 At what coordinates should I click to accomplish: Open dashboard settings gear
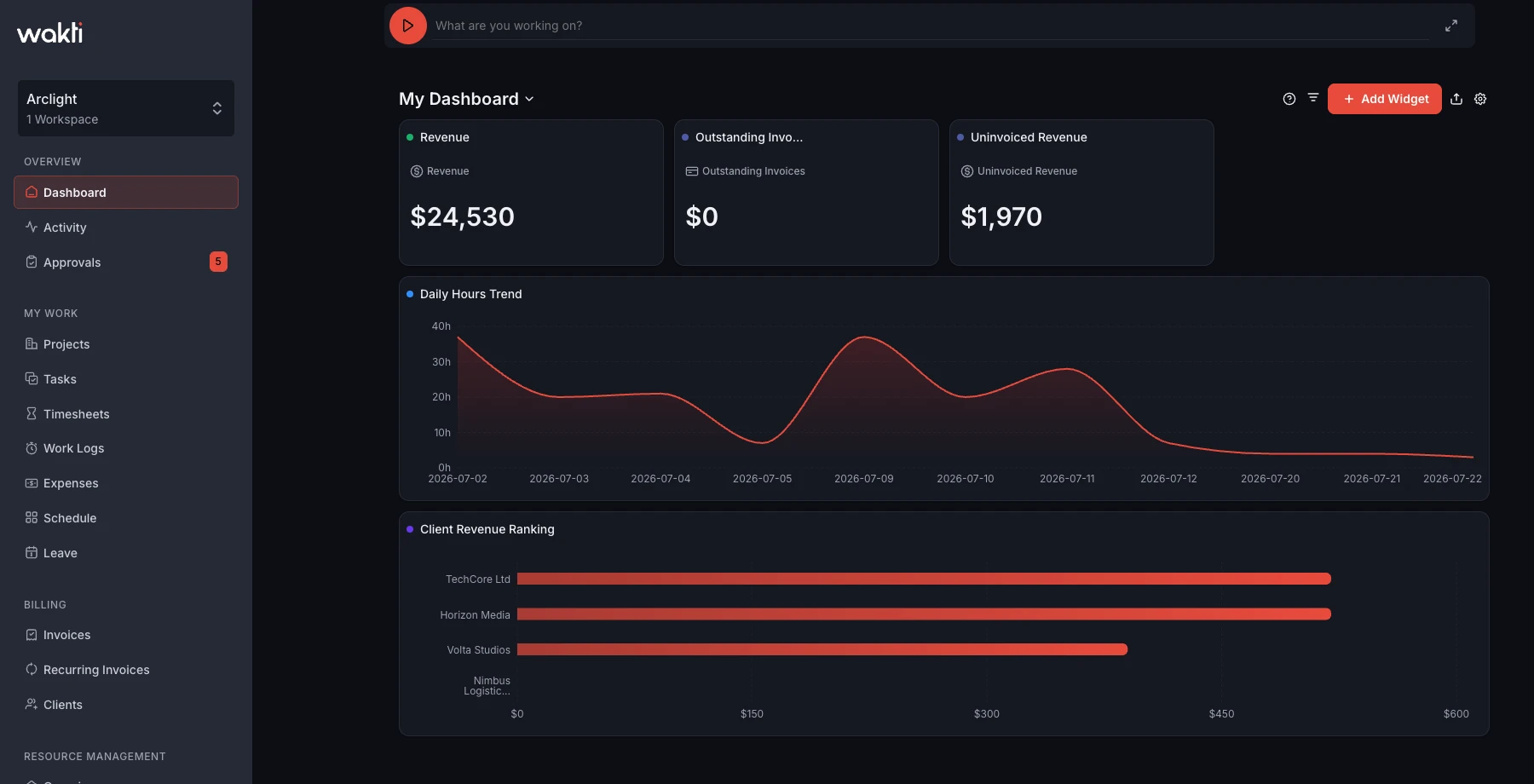pos(1480,99)
